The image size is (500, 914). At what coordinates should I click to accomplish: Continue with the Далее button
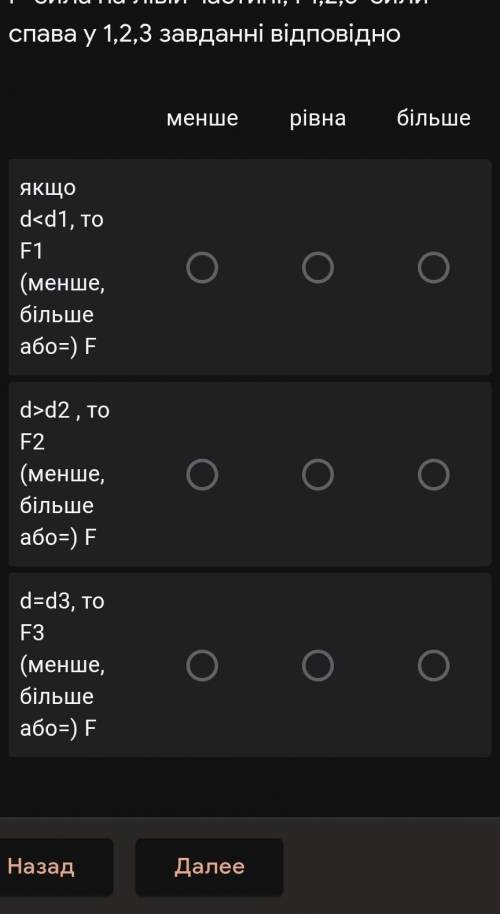coord(209,866)
